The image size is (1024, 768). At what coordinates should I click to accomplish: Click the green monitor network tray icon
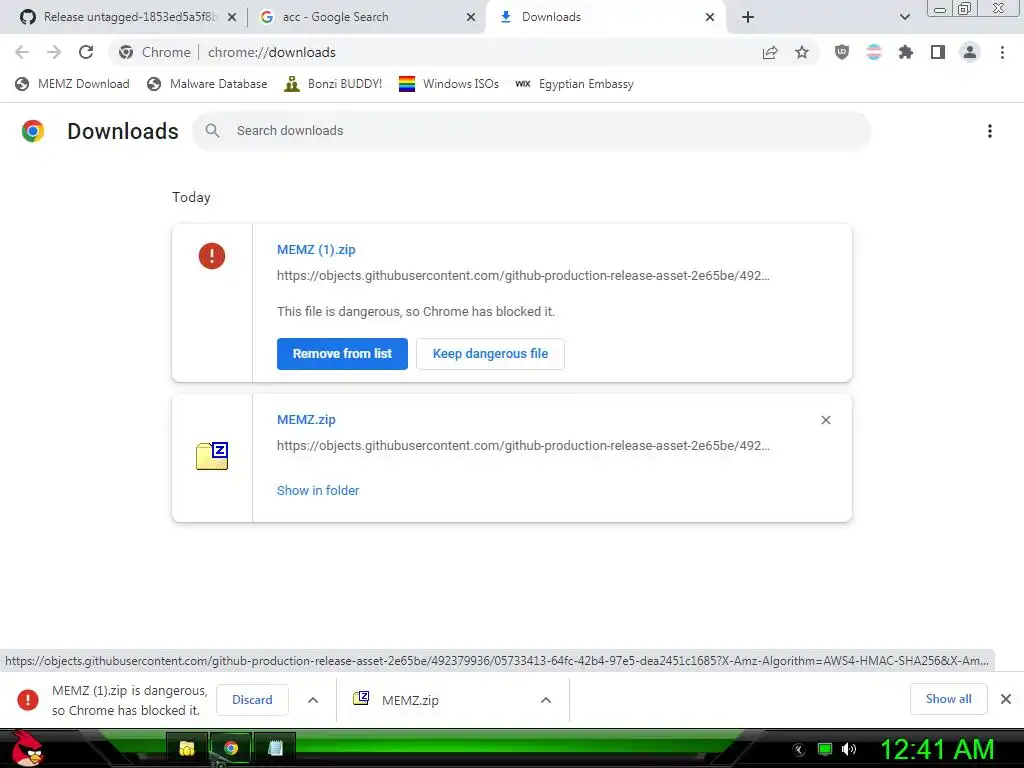825,749
